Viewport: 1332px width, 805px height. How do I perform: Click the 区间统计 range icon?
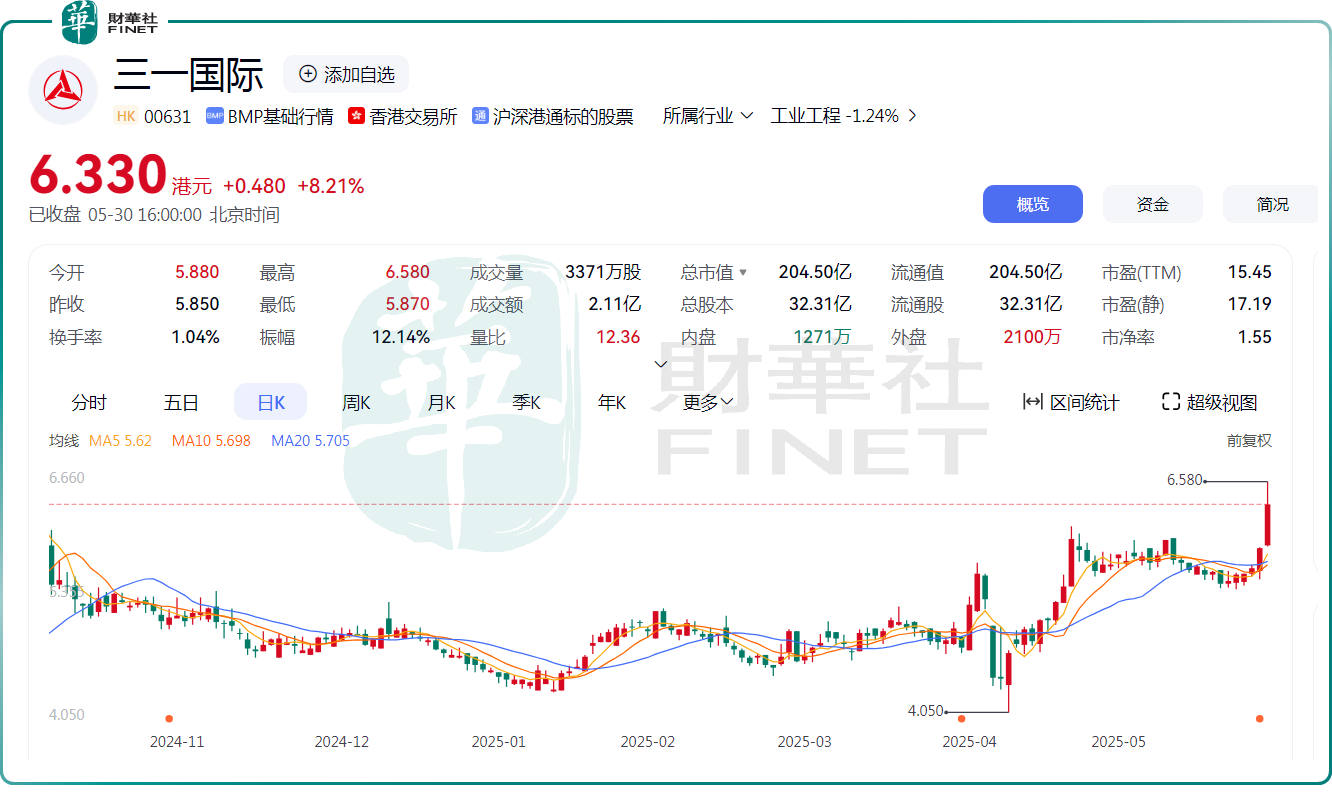click(x=1032, y=402)
